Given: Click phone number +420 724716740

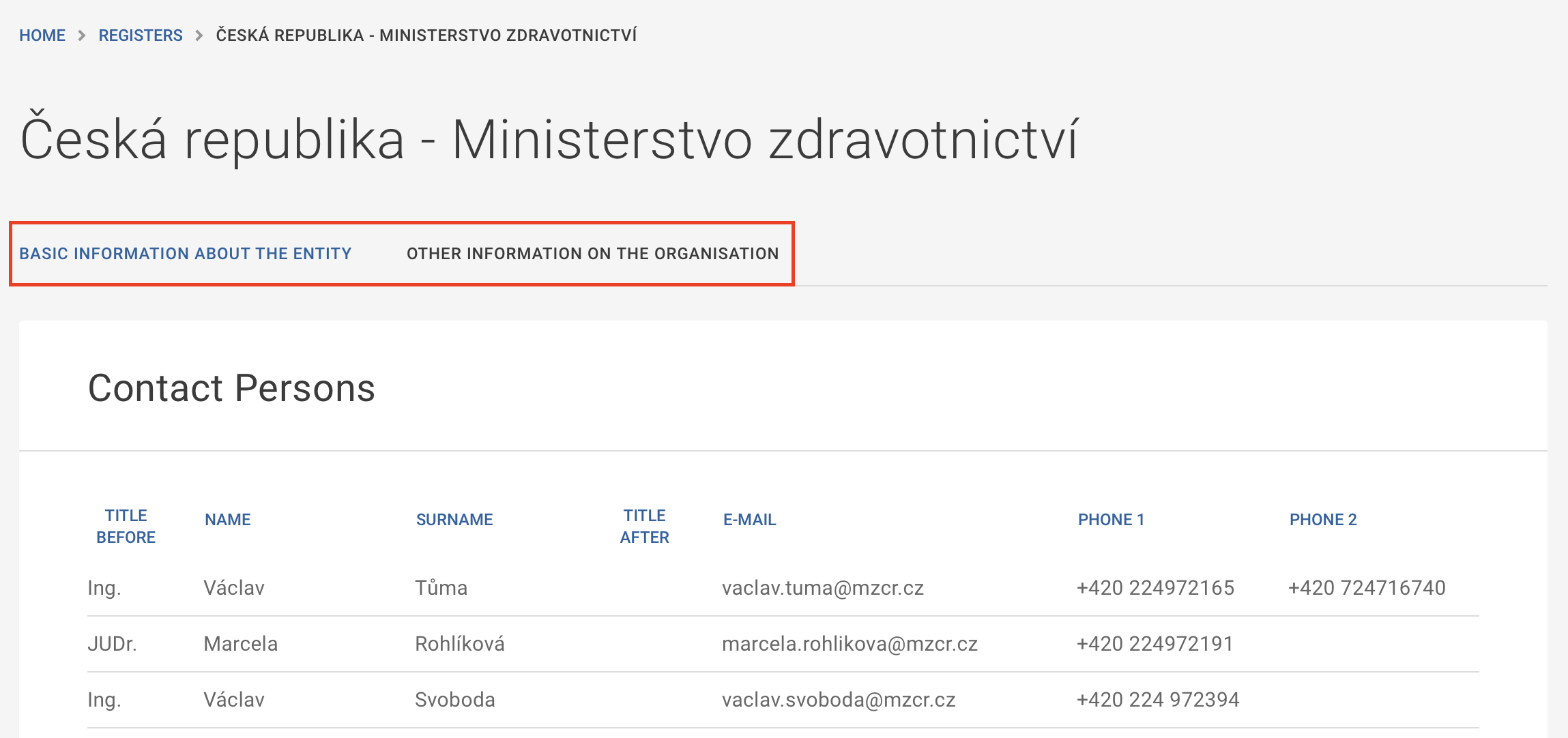Looking at the screenshot, I should coord(1367,588).
